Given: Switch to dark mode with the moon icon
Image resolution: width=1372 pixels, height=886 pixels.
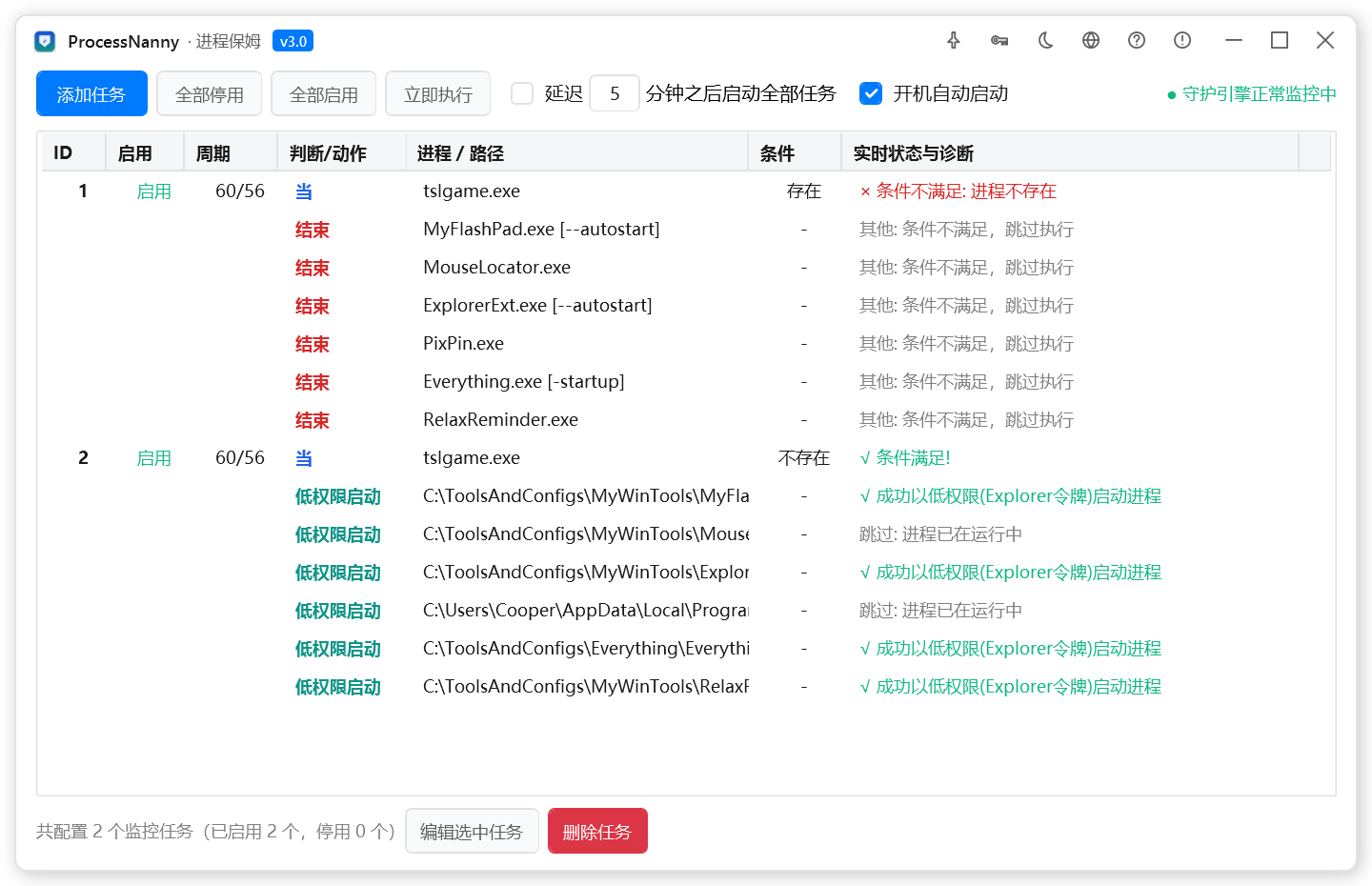Looking at the screenshot, I should pos(1045,40).
